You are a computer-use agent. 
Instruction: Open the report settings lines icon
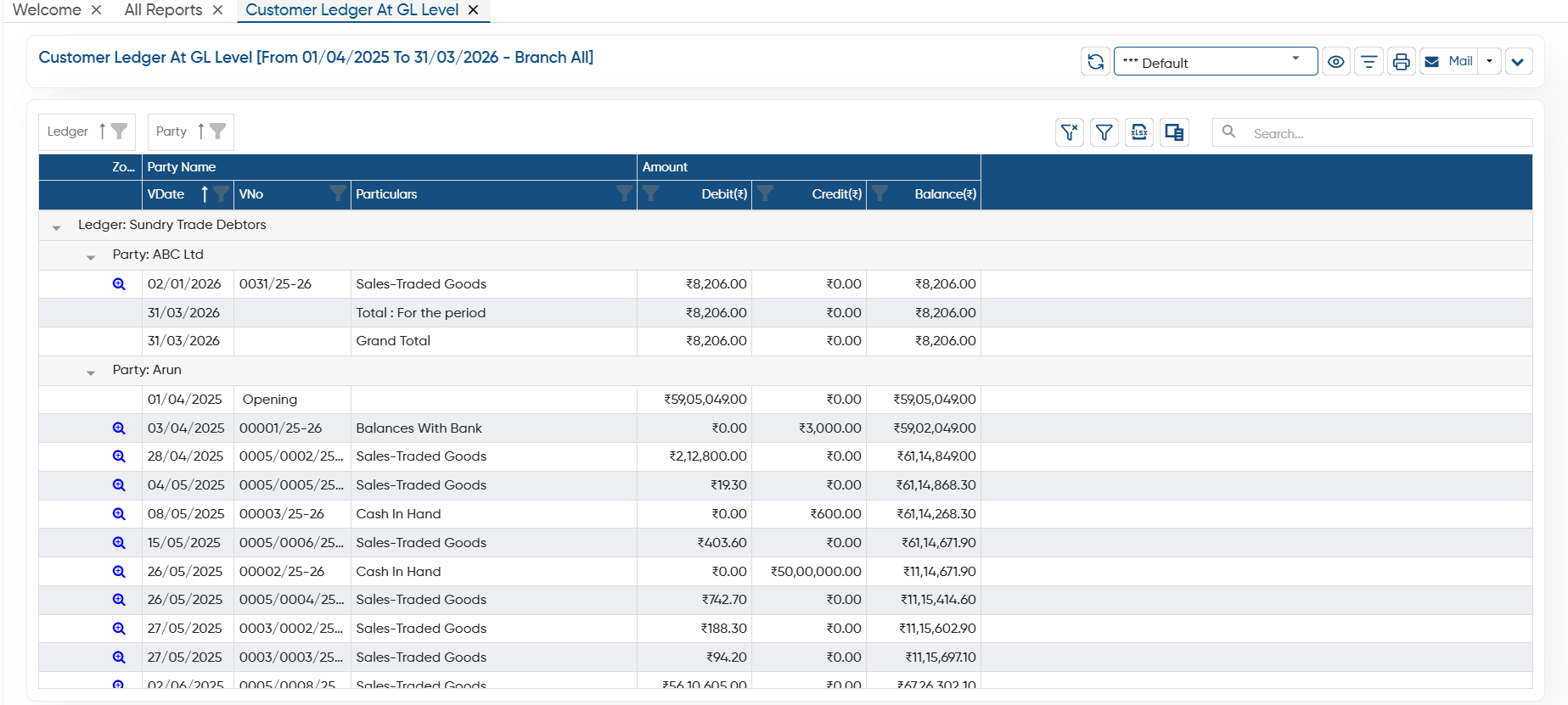1368,62
